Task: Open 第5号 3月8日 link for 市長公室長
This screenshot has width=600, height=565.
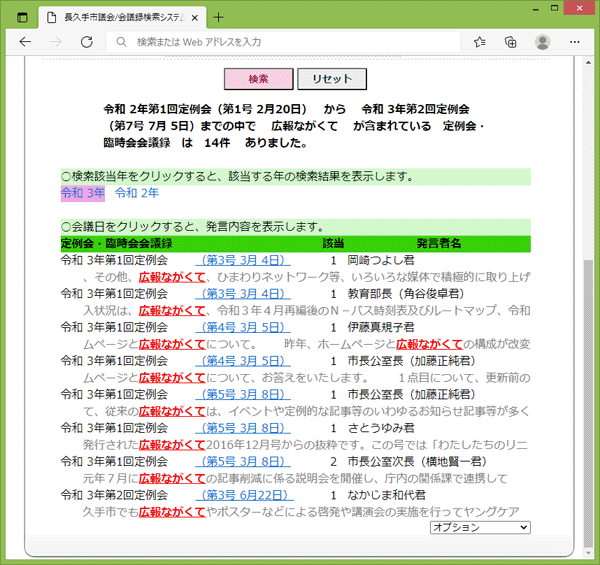Action: coord(243,395)
